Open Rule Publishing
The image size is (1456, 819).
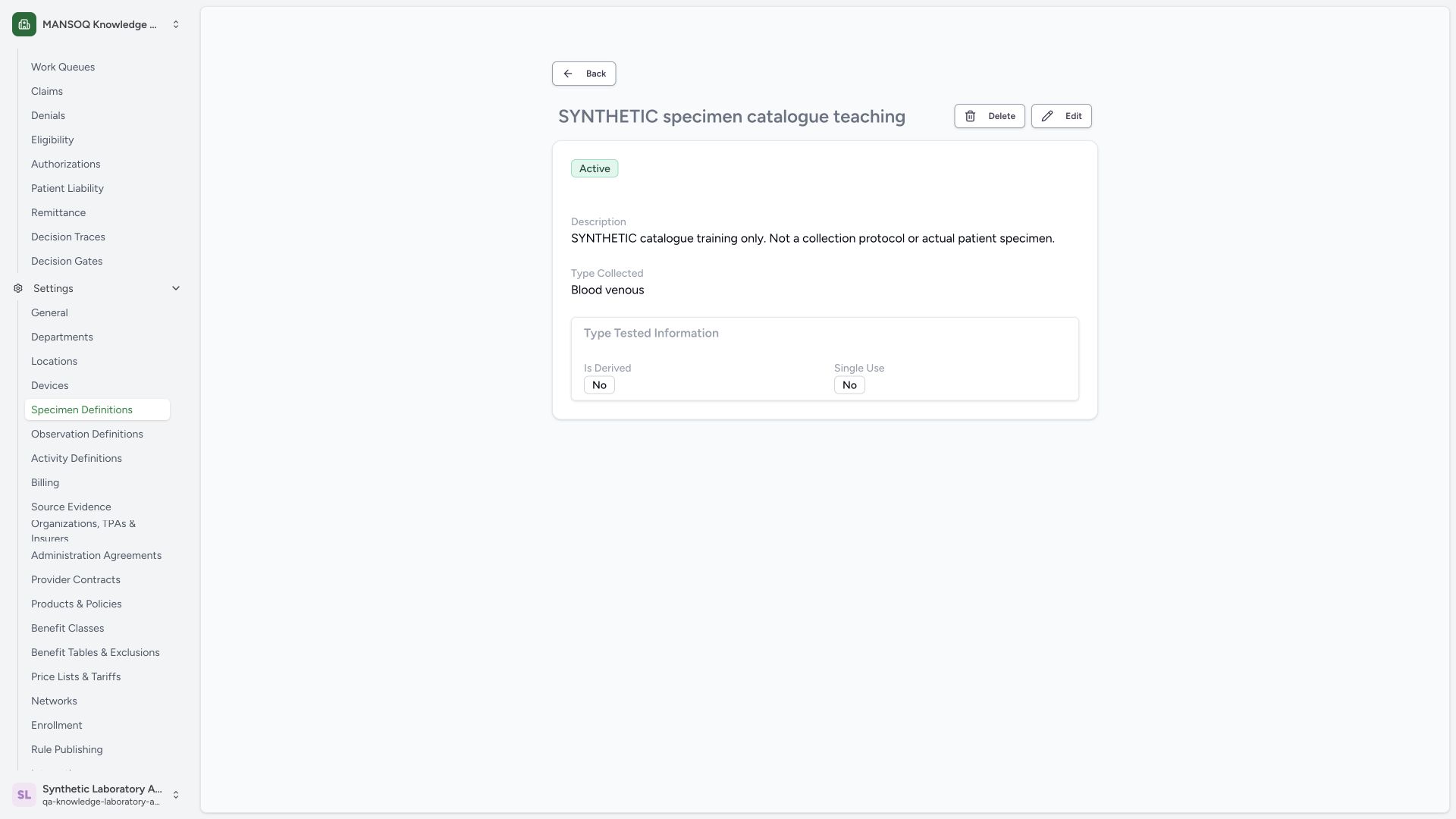pos(97,749)
